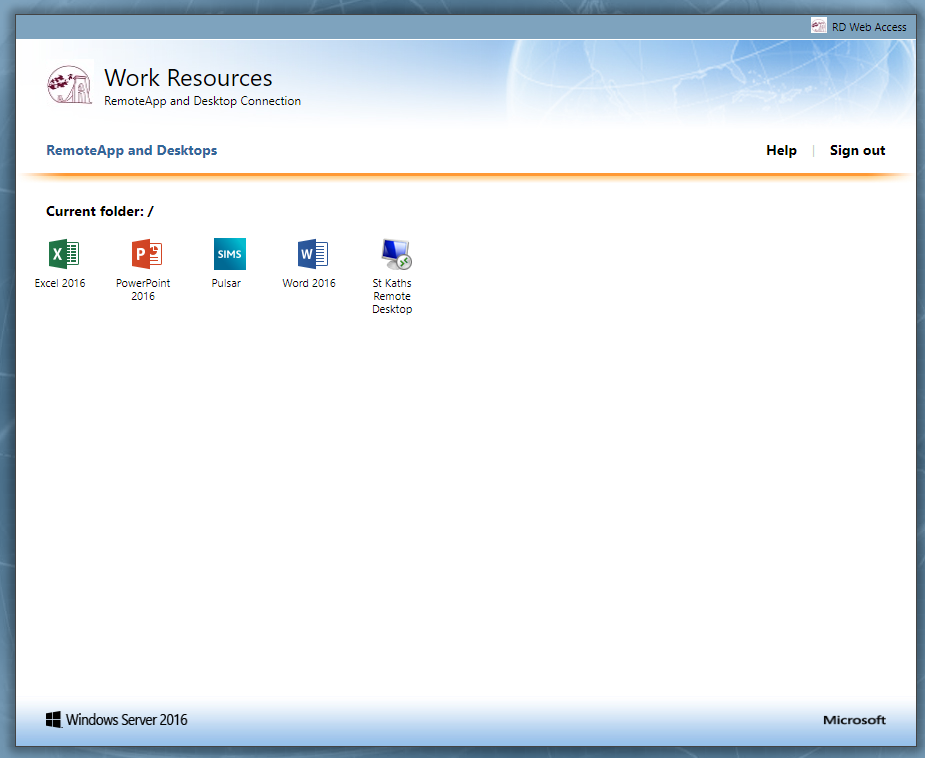The height and width of the screenshot is (758, 925).
Task: Click the Windows logo next to Windows Server 2016
Action: point(54,720)
